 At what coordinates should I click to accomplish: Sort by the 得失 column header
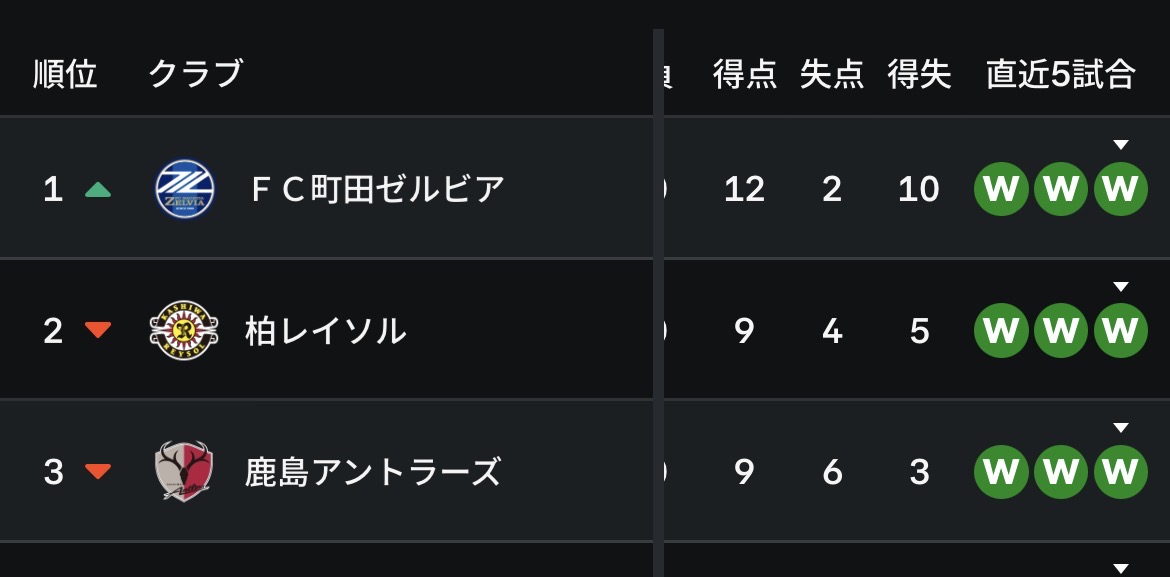(x=919, y=75)
